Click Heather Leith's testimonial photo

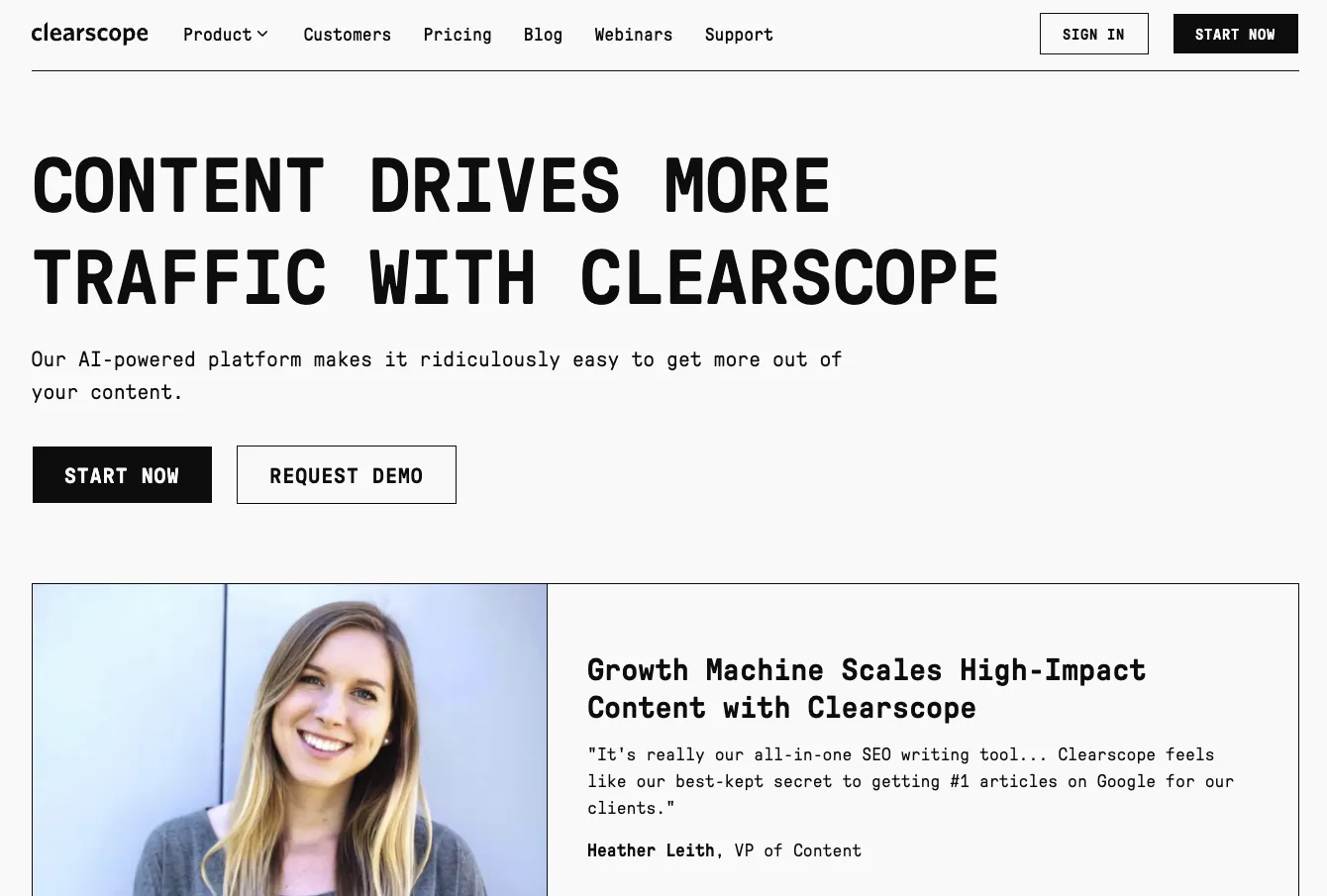[289, 740]
